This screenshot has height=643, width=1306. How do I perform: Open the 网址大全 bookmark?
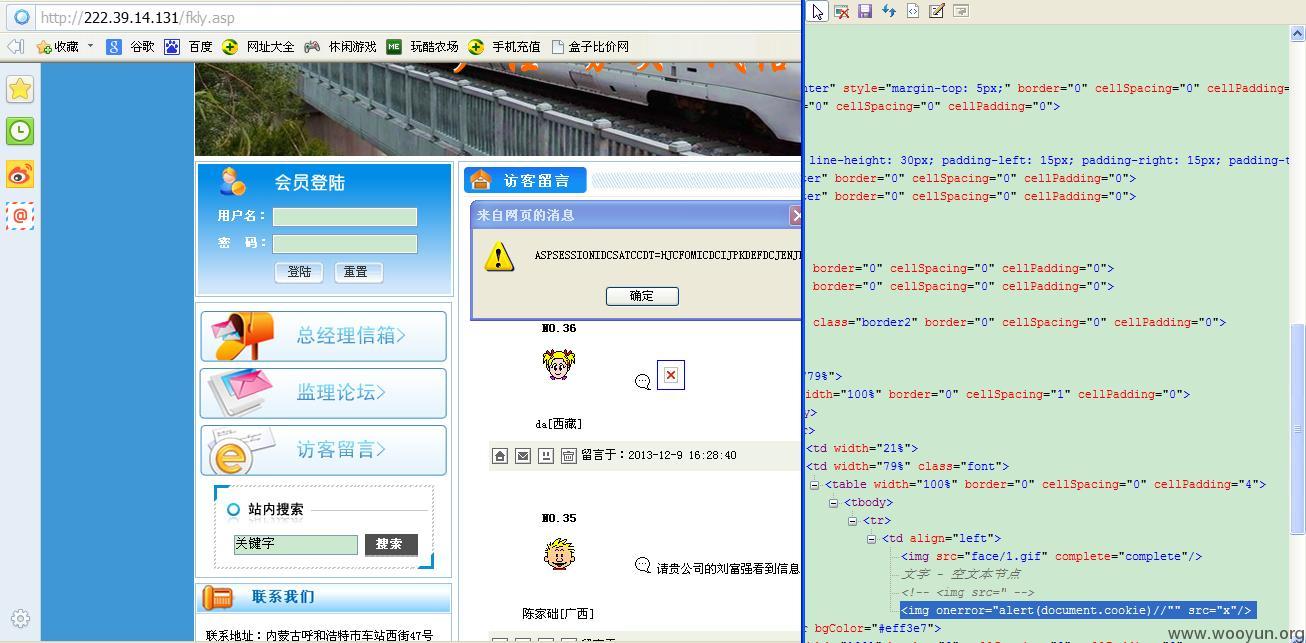coord(259,46)
